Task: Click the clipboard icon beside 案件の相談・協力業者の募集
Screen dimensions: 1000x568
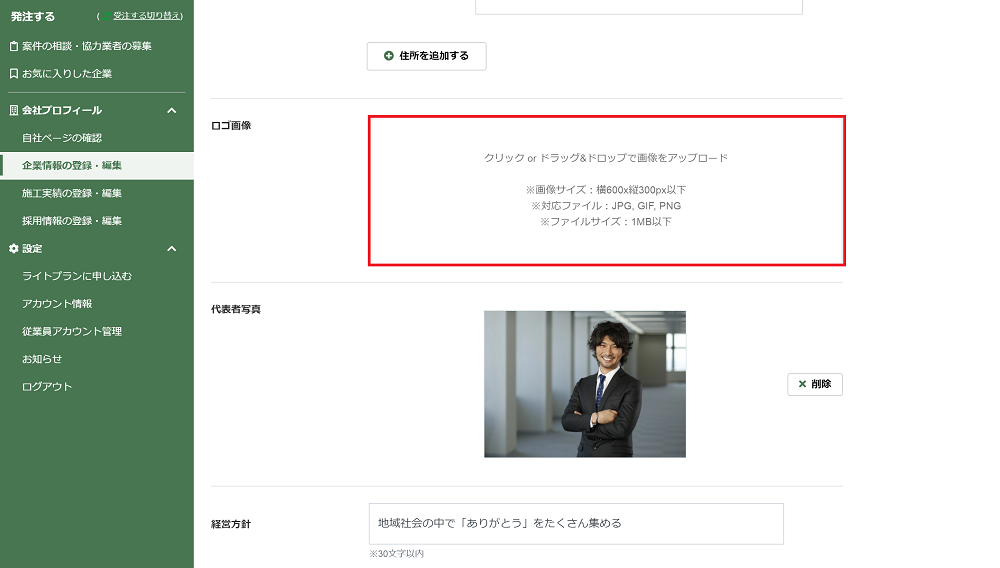Action: click(13, 46)
